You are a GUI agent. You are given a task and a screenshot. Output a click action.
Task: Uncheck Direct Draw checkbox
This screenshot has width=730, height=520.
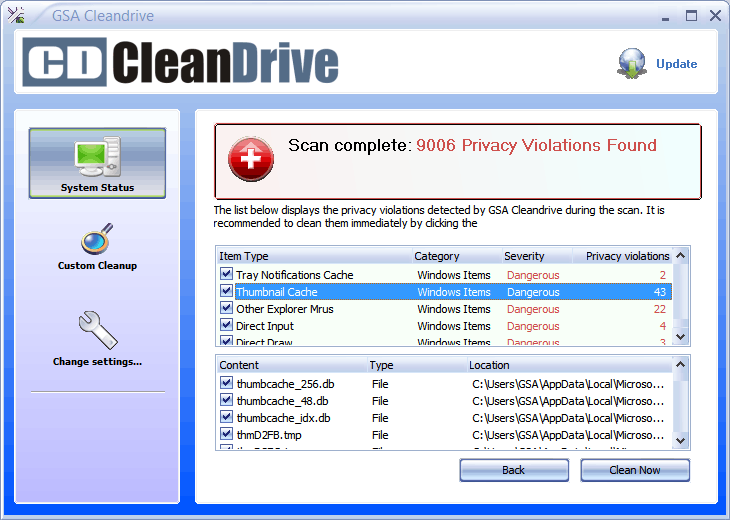pos(226,340)
